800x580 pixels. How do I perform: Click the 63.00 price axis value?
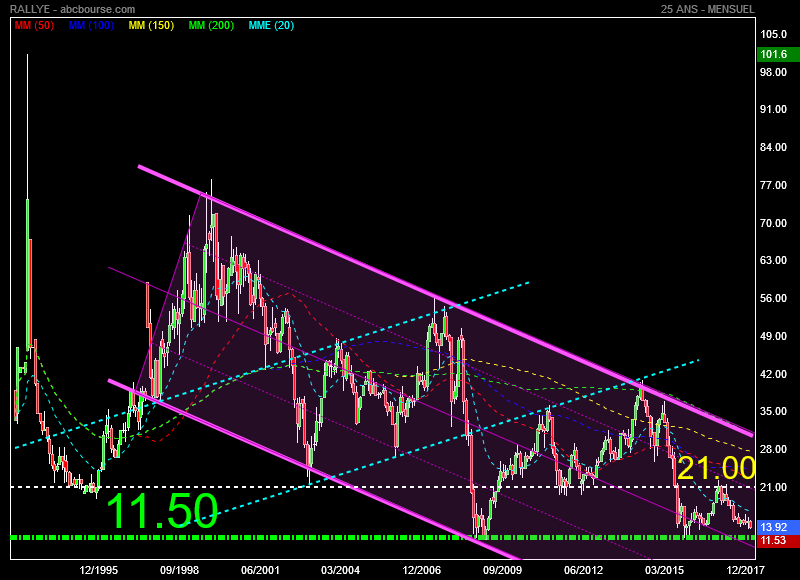coord(773,260)
